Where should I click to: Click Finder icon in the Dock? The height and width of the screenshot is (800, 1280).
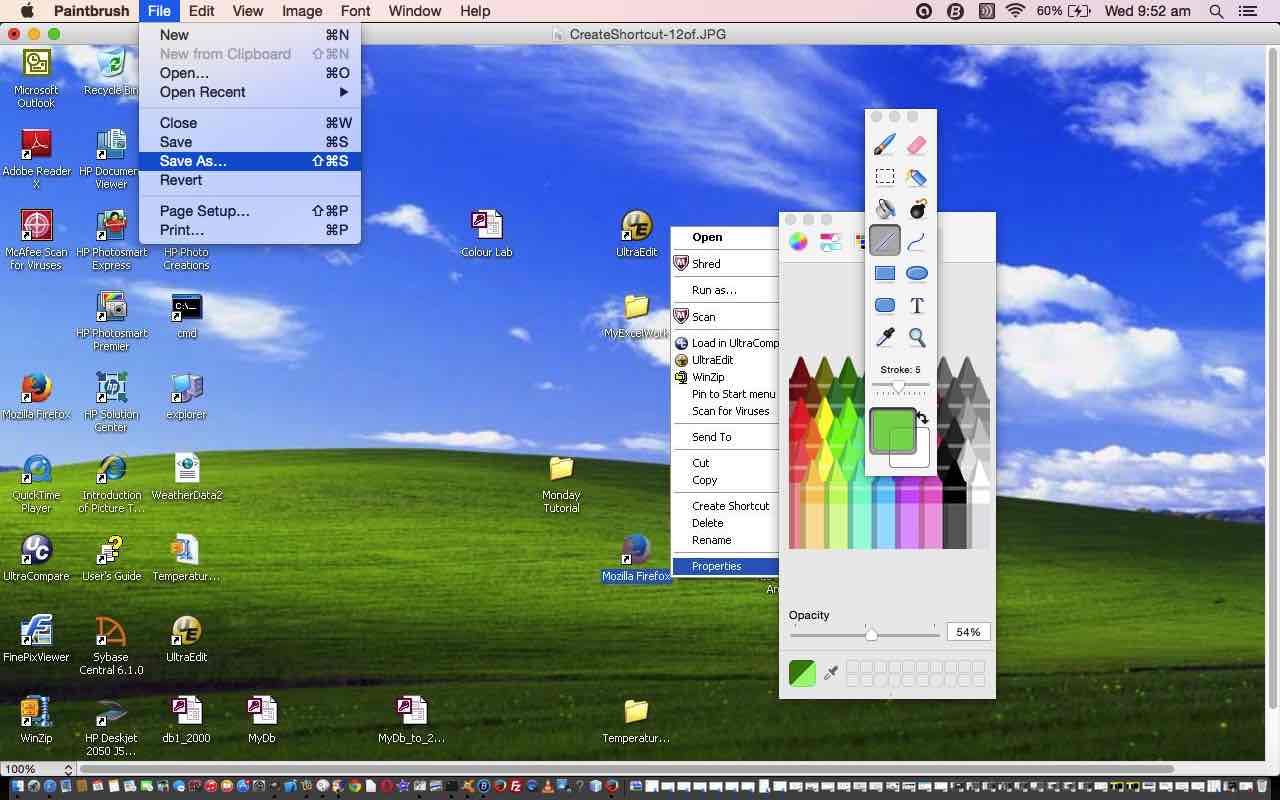tap(17, 787)
